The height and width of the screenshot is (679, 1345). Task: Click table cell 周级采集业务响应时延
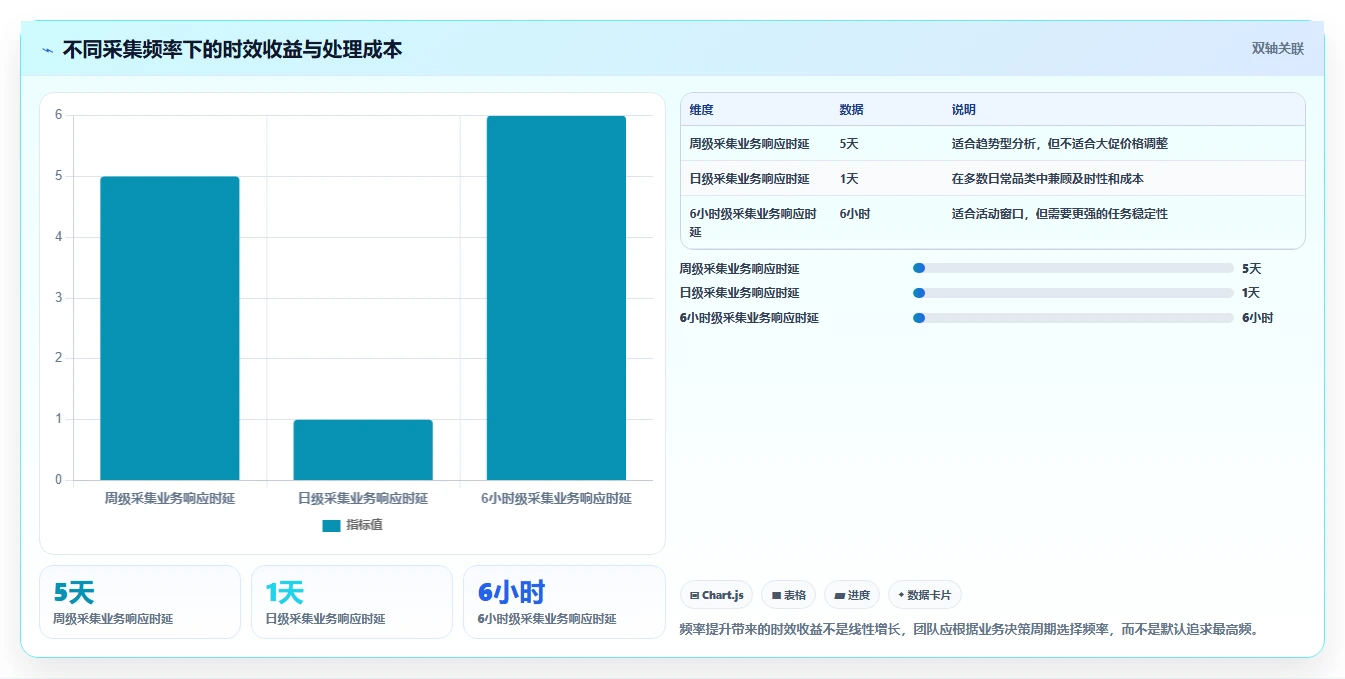[749, 144]
